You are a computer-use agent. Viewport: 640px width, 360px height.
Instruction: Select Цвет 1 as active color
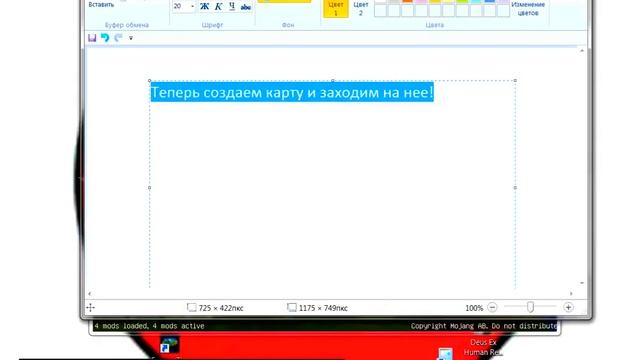tap(336, 9)
